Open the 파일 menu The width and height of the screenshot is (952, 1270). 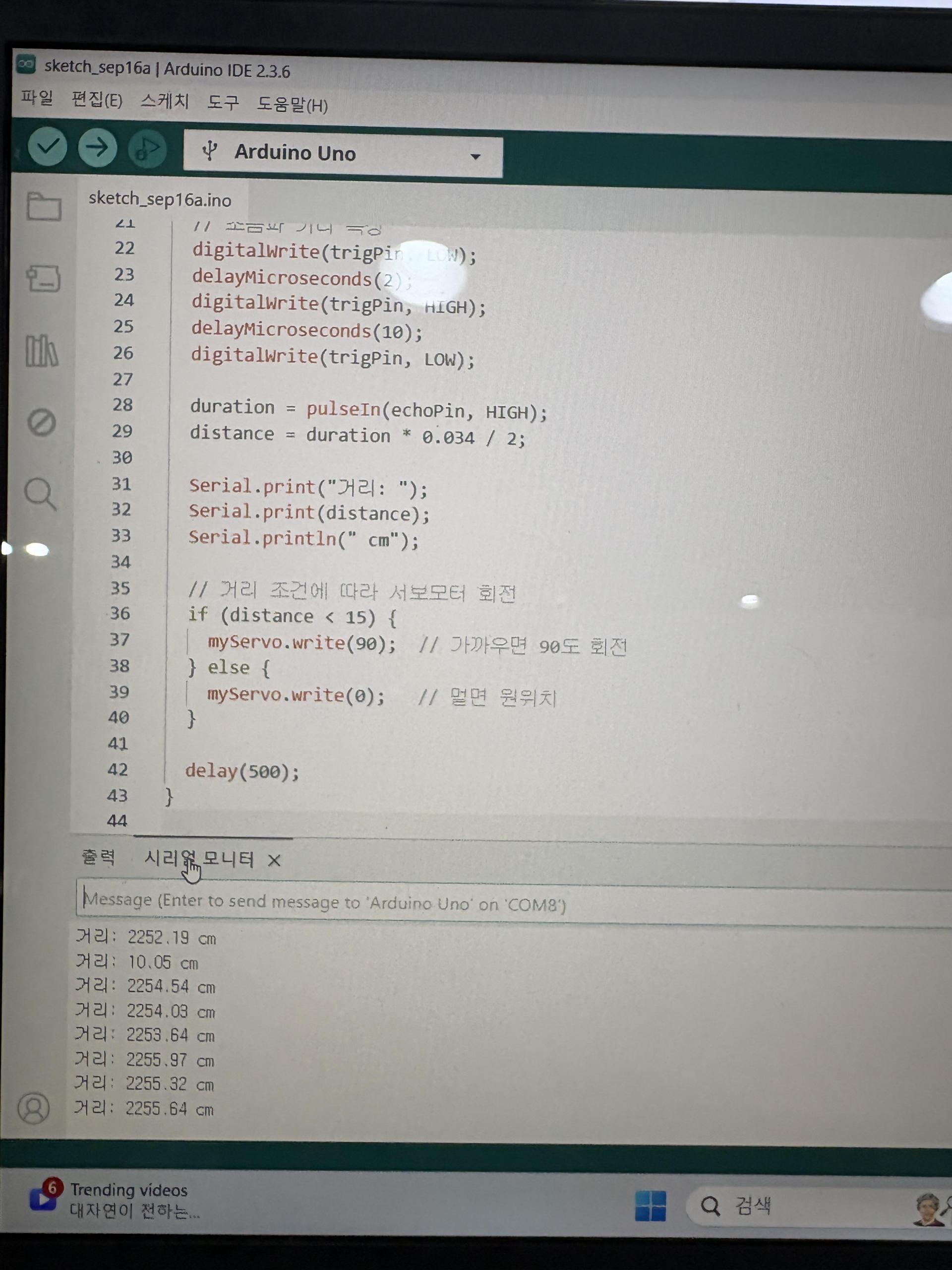37,98
